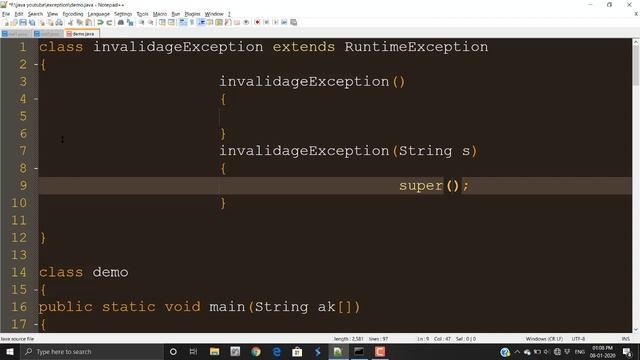The image size is (640, 360).
Task: Collapse the fold marker on line 15
Action: pos(36,290)
